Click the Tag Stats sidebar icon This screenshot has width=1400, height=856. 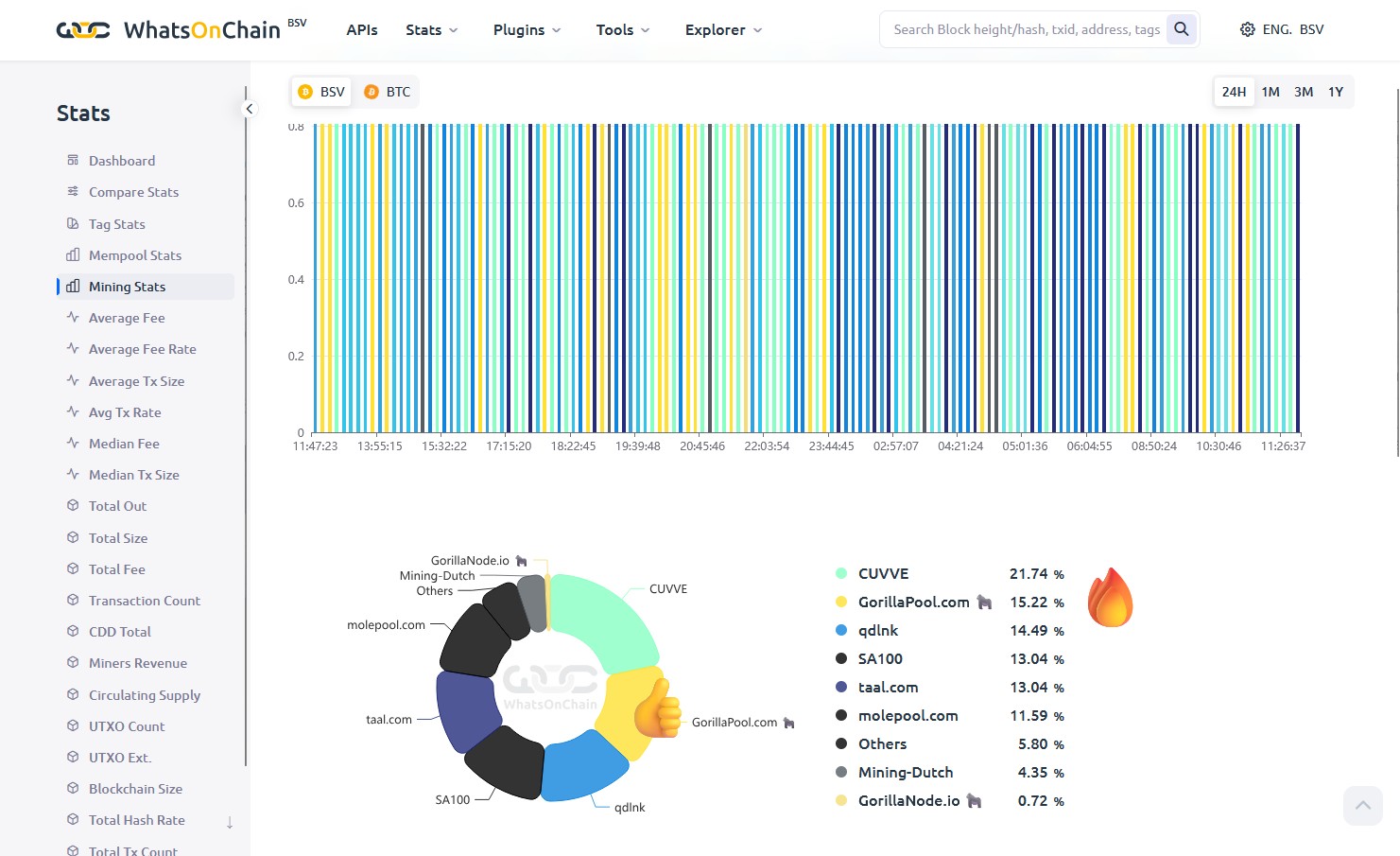73,224
